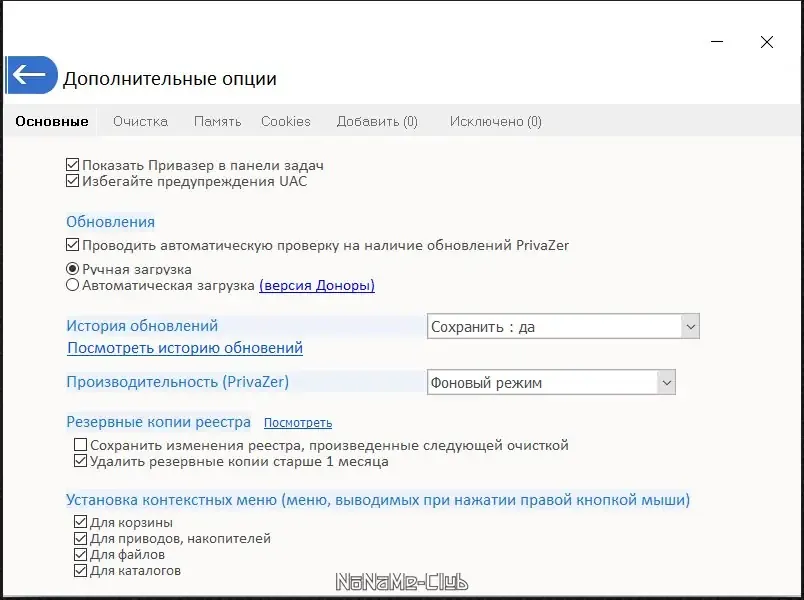This screenshot has width=804, height=600.
Task: Open Сохранить : да dropdown
Action: pyautogui.click(x=563, y=327)
